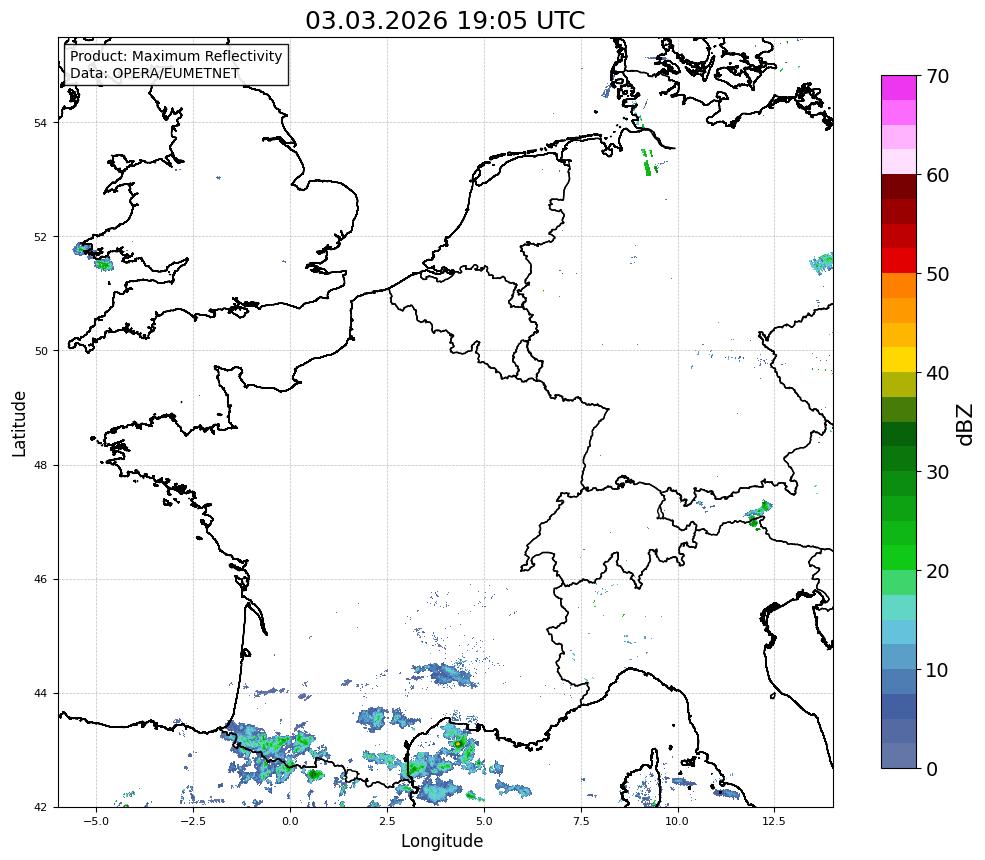Screen dimensions: 985x860
Task: Click the title '03.03.2026 19:05 UTC'
Action: point(445,20)
